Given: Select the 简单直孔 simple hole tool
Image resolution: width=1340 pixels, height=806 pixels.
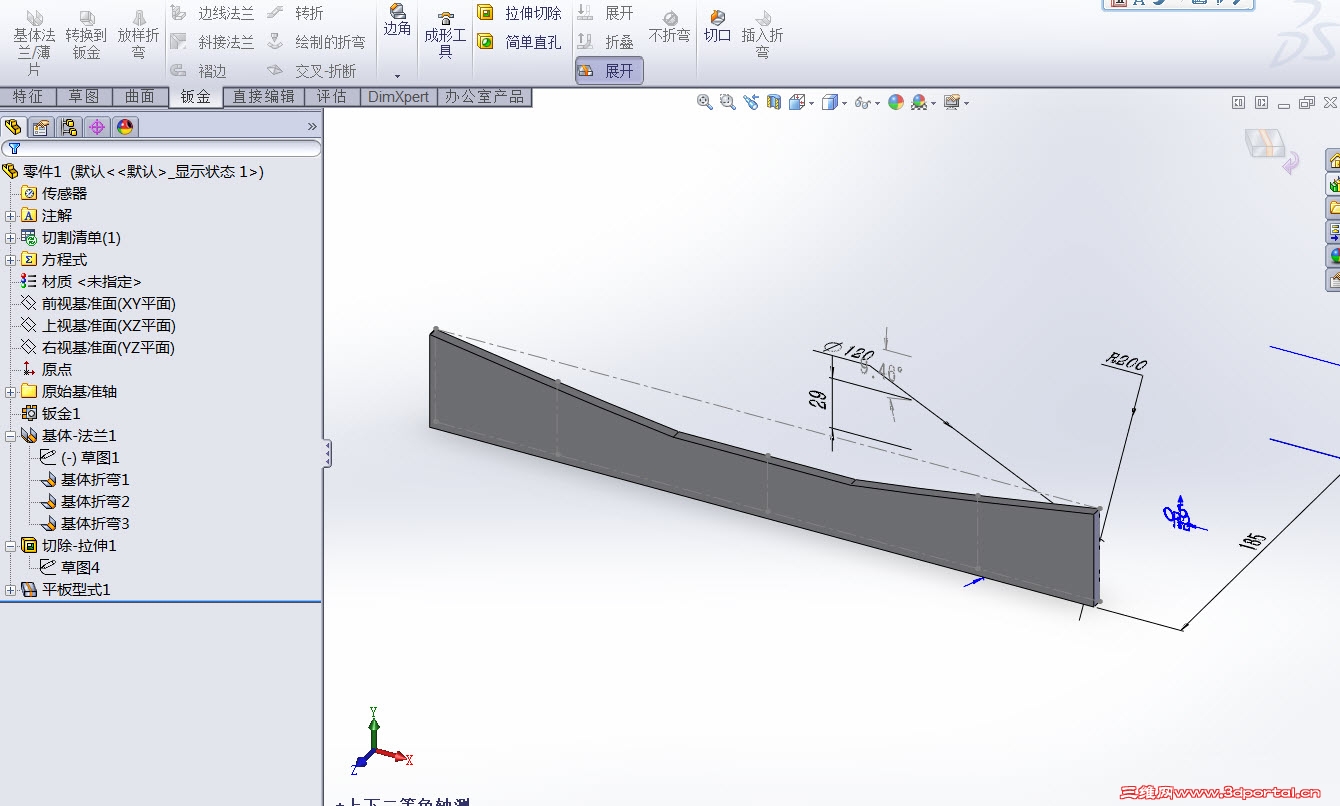Looking at the screenshot, I should point(519,42).
